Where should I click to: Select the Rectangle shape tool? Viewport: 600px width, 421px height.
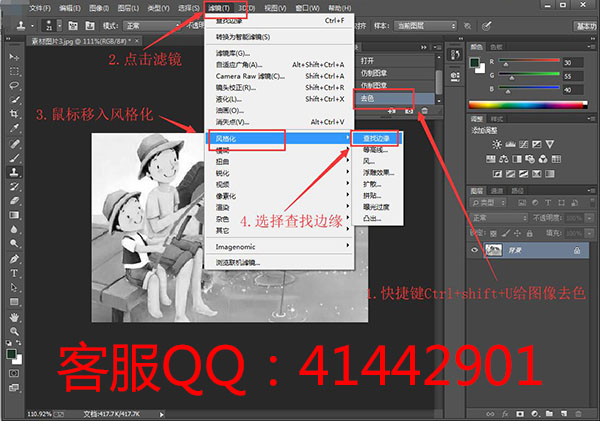[x=14, y=302]
